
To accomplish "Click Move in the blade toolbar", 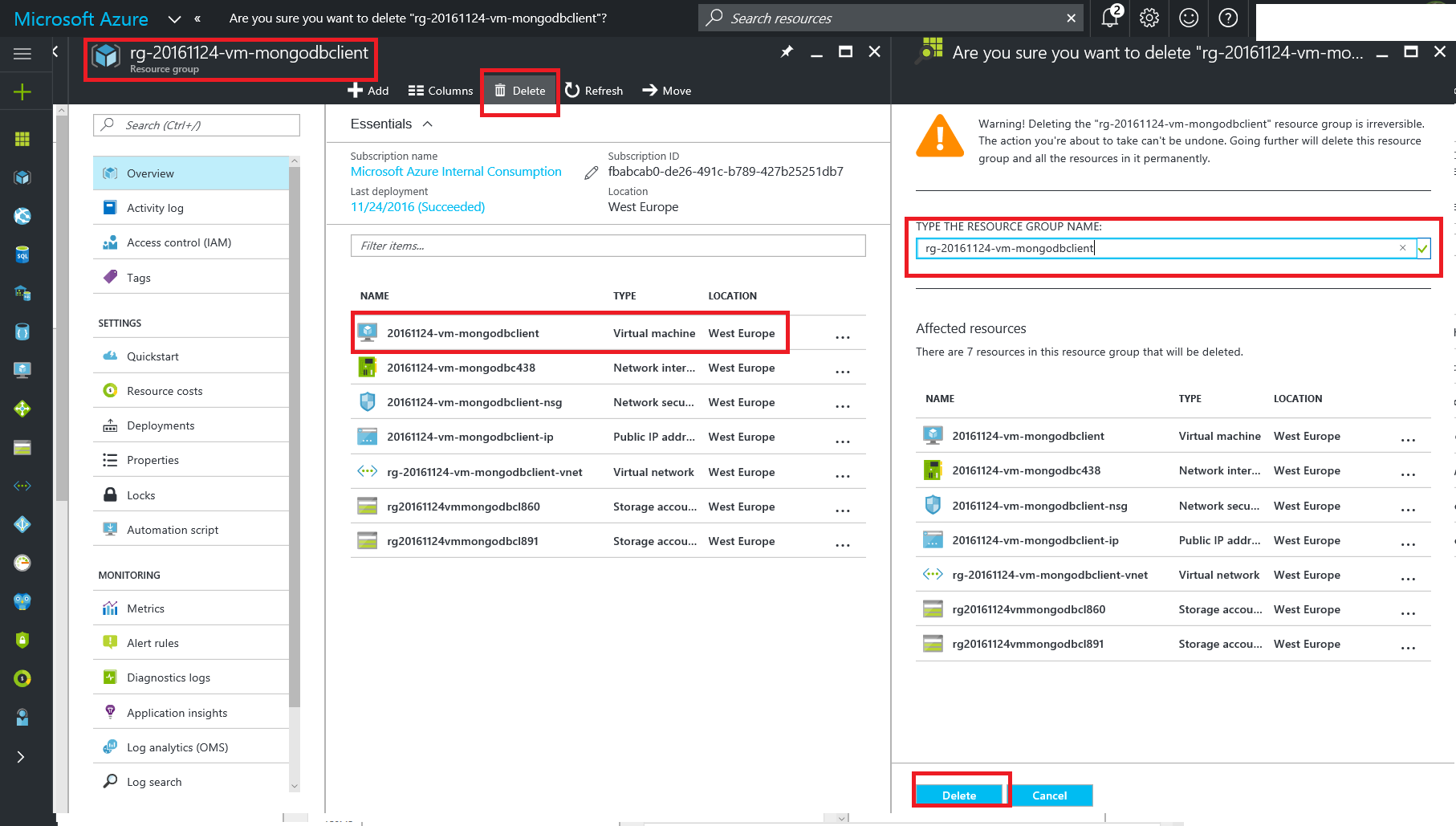I will 667,91.
